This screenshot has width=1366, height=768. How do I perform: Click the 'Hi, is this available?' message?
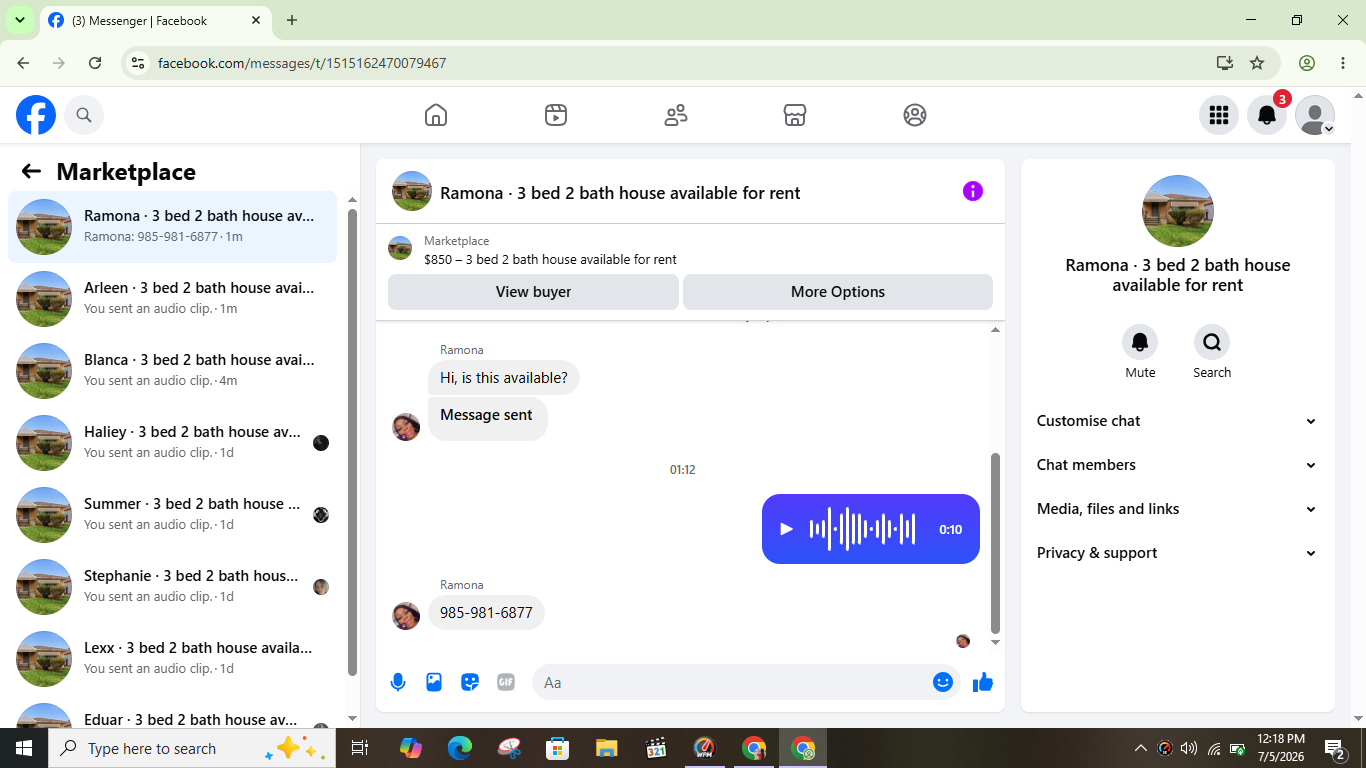point(504,378)
